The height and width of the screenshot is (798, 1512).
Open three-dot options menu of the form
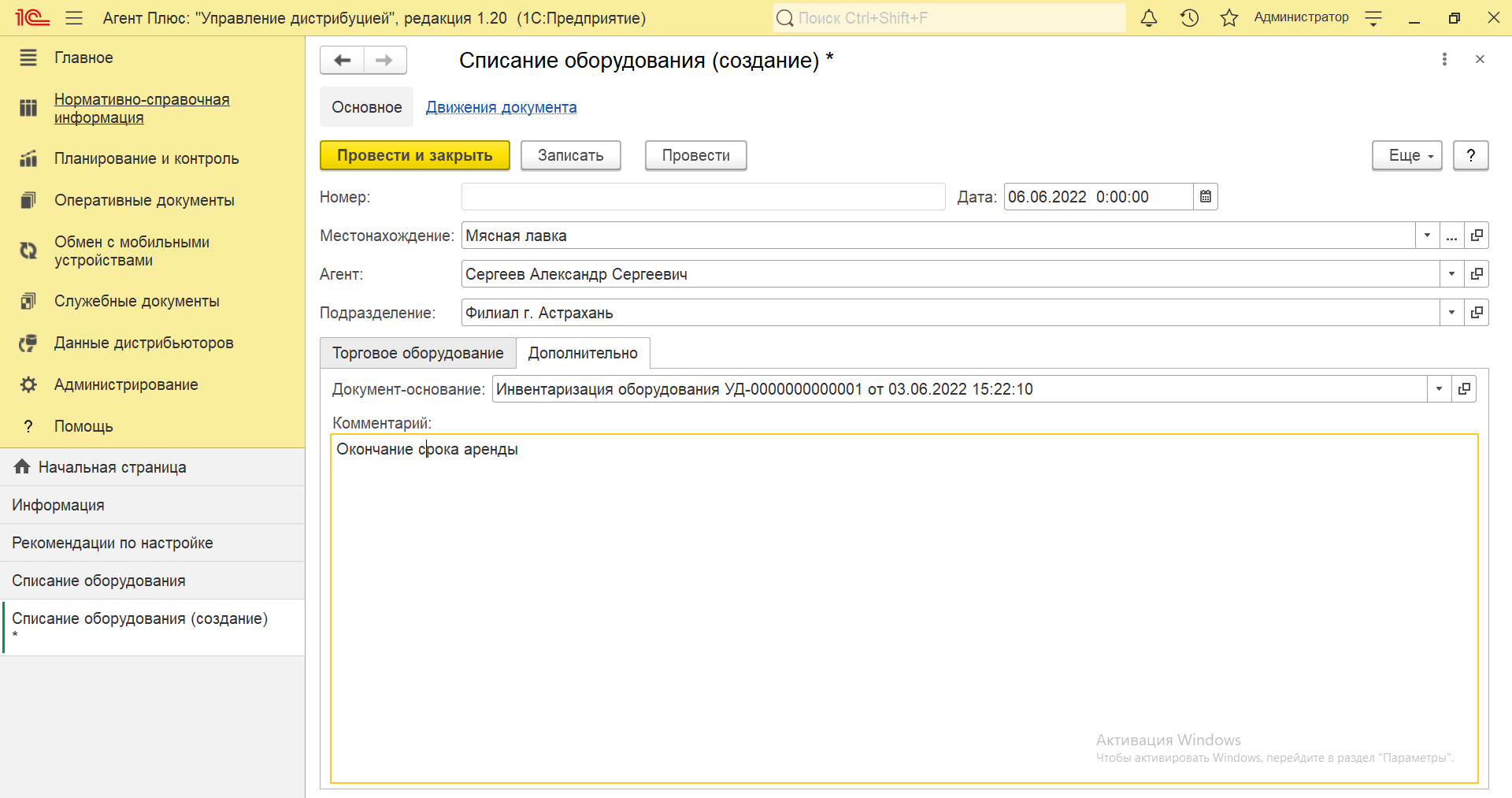tap(1443, 59)
